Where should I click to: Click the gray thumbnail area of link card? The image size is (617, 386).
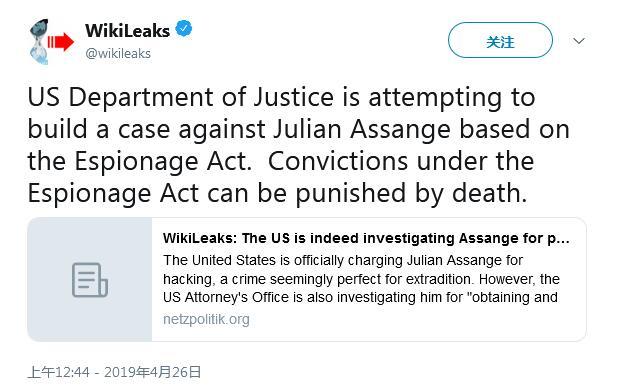[90, 279]
